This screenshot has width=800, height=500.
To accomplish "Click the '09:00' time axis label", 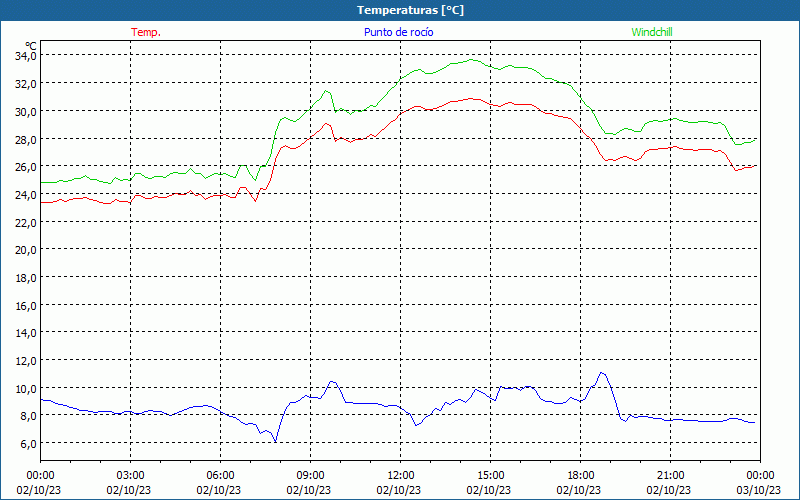I will [310, 476].
